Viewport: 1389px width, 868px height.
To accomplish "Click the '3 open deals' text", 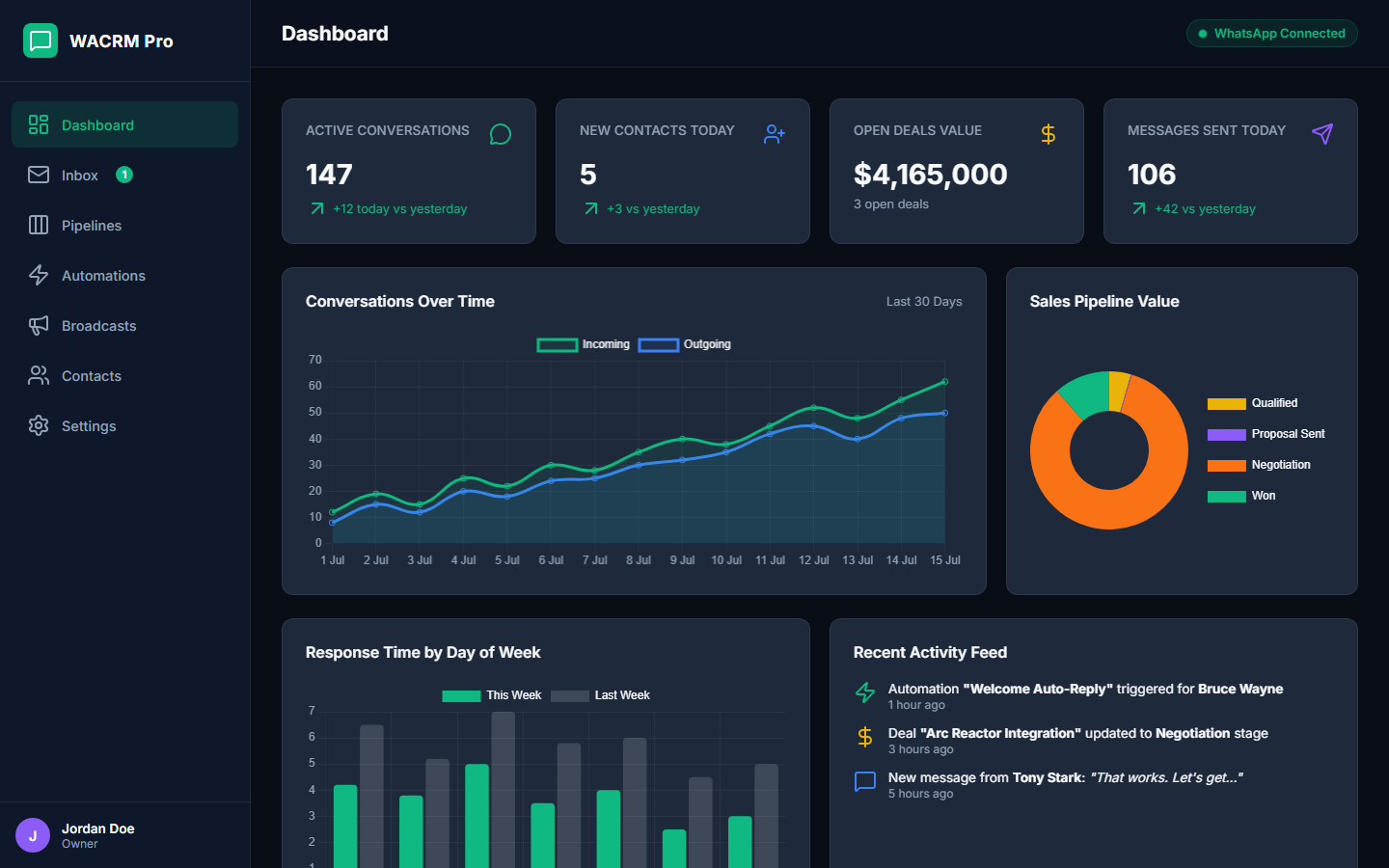I will click(891, 204).
